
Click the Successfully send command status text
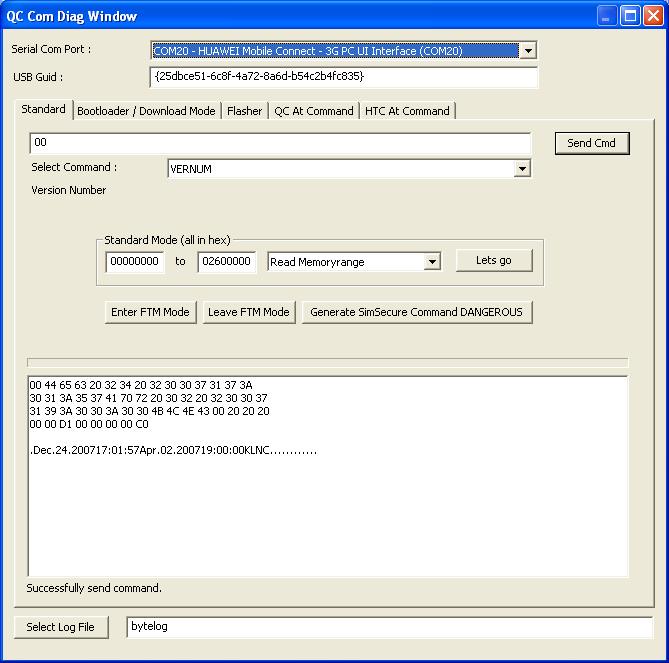tap(94, 588)
